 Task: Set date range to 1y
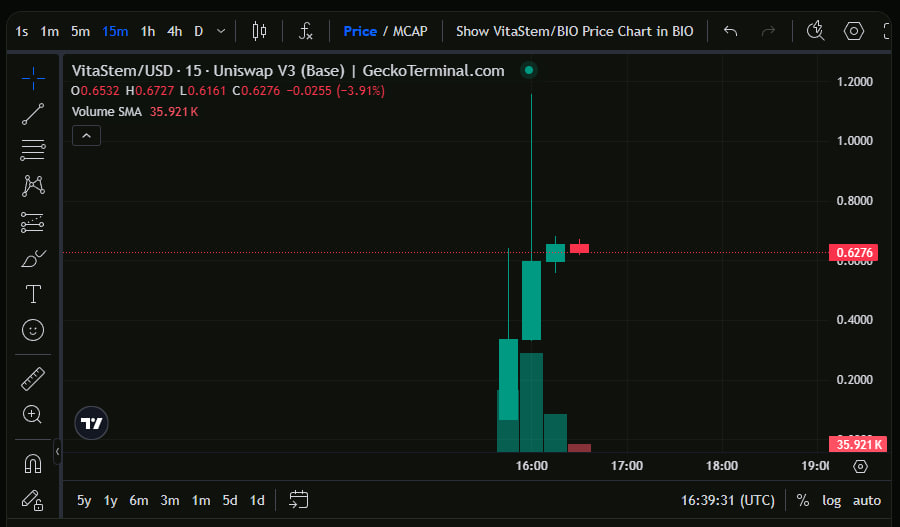110,500
